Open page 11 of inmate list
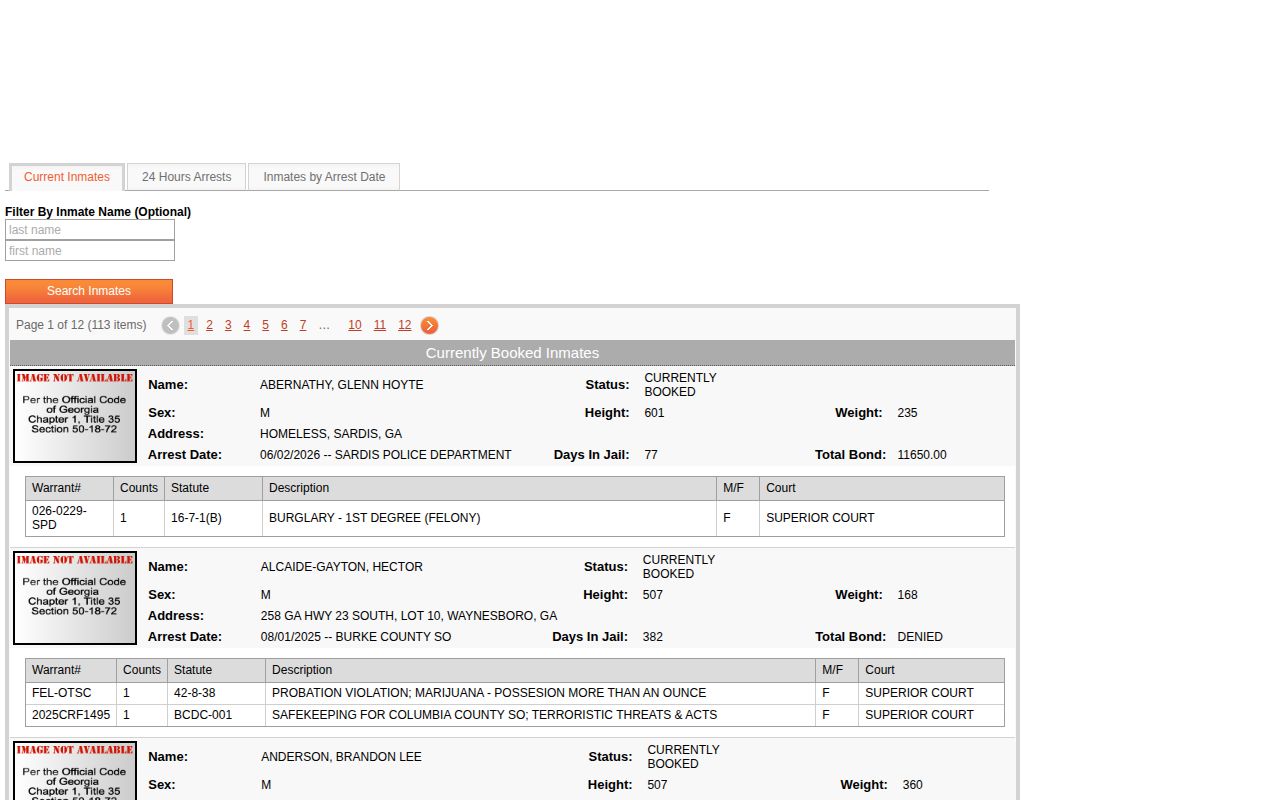Viewport: 1280px width, 800px height. coord(380,325)
